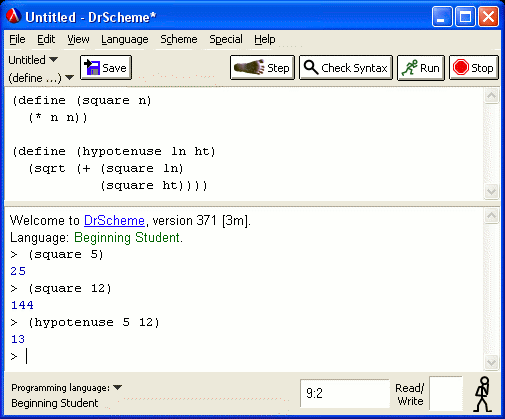Save the file with the Save button
505x419 pixels.
click(x=106, y=68)
